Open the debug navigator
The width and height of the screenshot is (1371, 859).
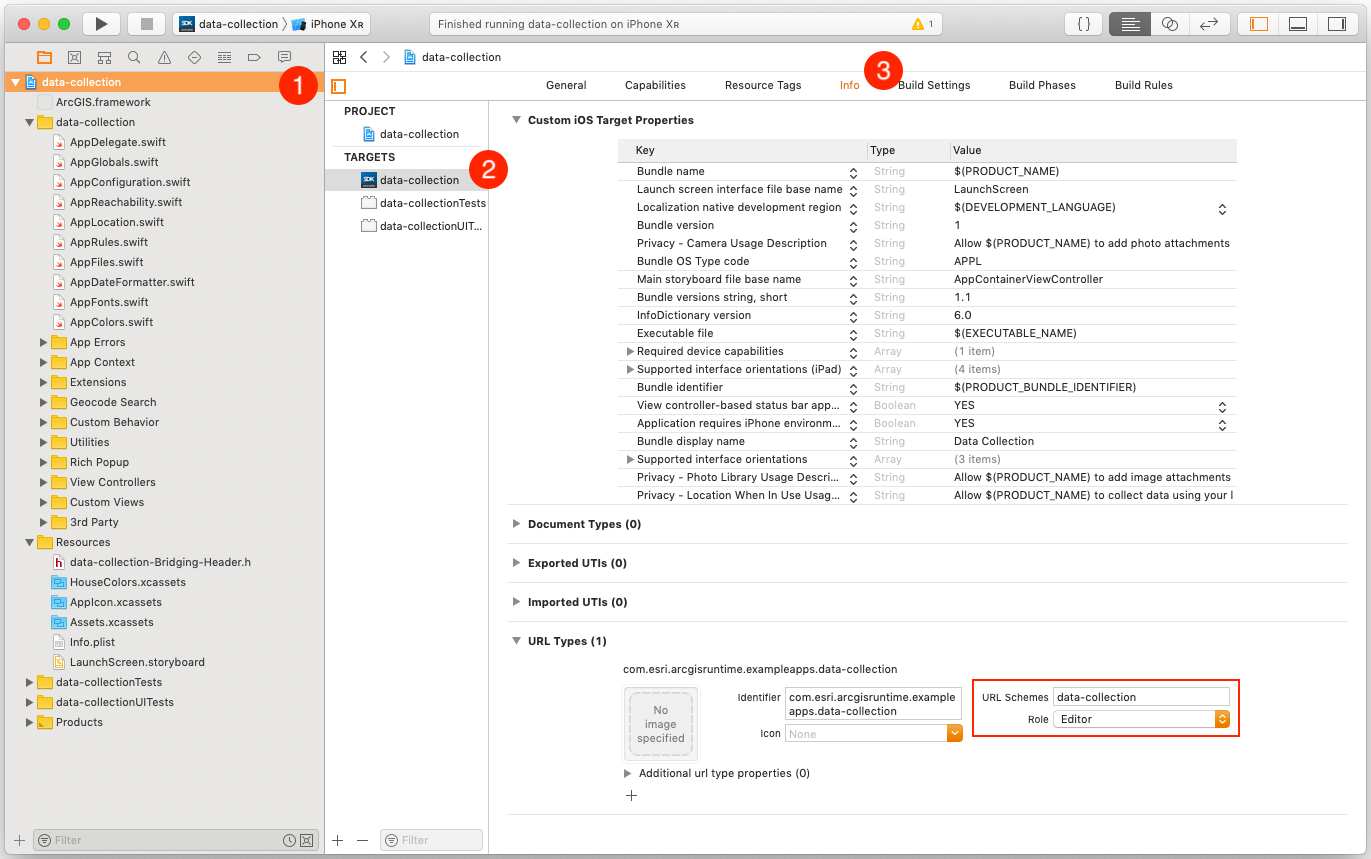pos(224,57)
